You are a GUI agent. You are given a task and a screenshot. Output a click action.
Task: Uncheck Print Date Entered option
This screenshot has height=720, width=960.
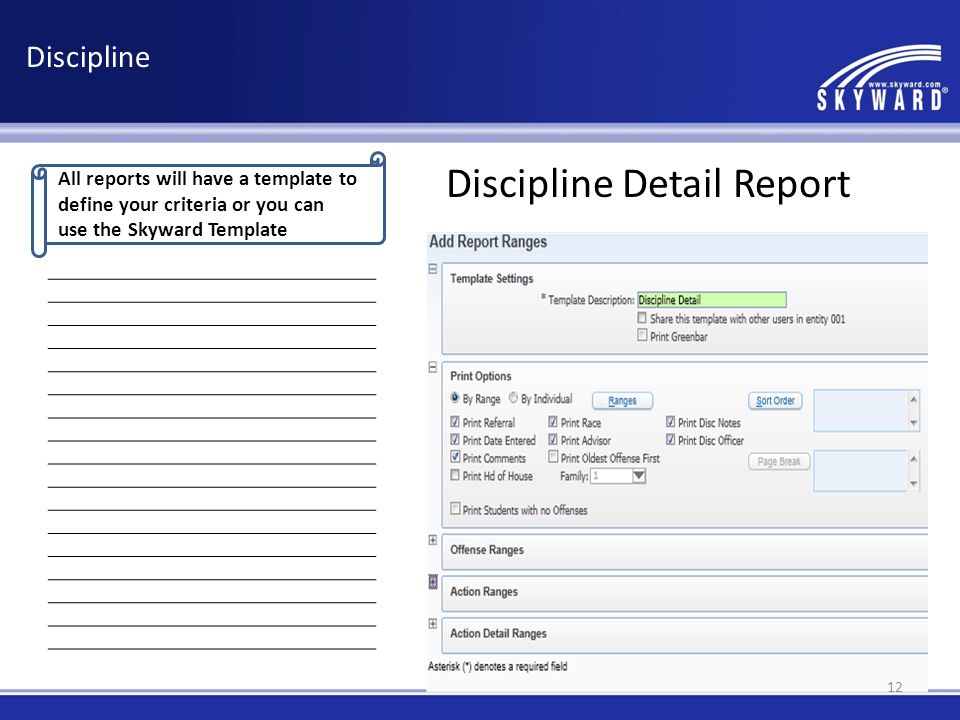455,440
